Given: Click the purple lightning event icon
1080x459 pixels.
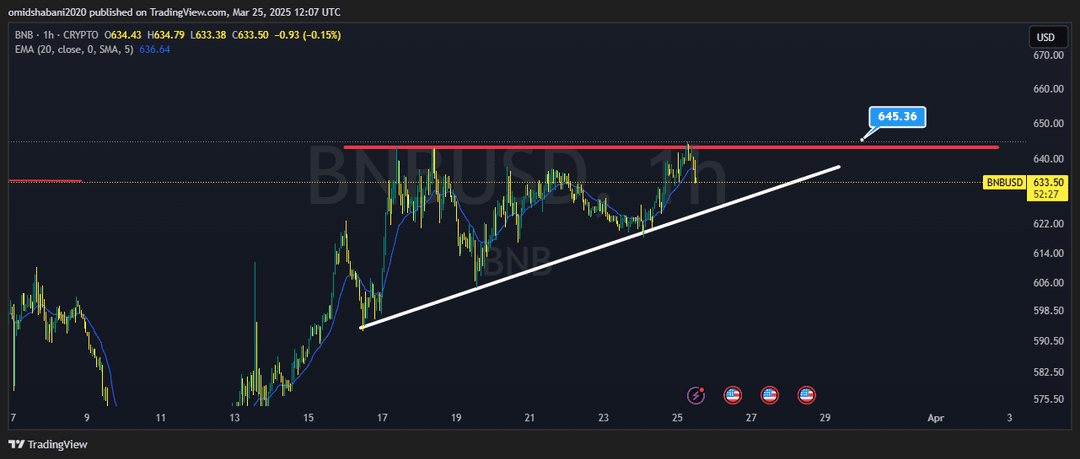Looking at the screenshot, I should [696, 395].
